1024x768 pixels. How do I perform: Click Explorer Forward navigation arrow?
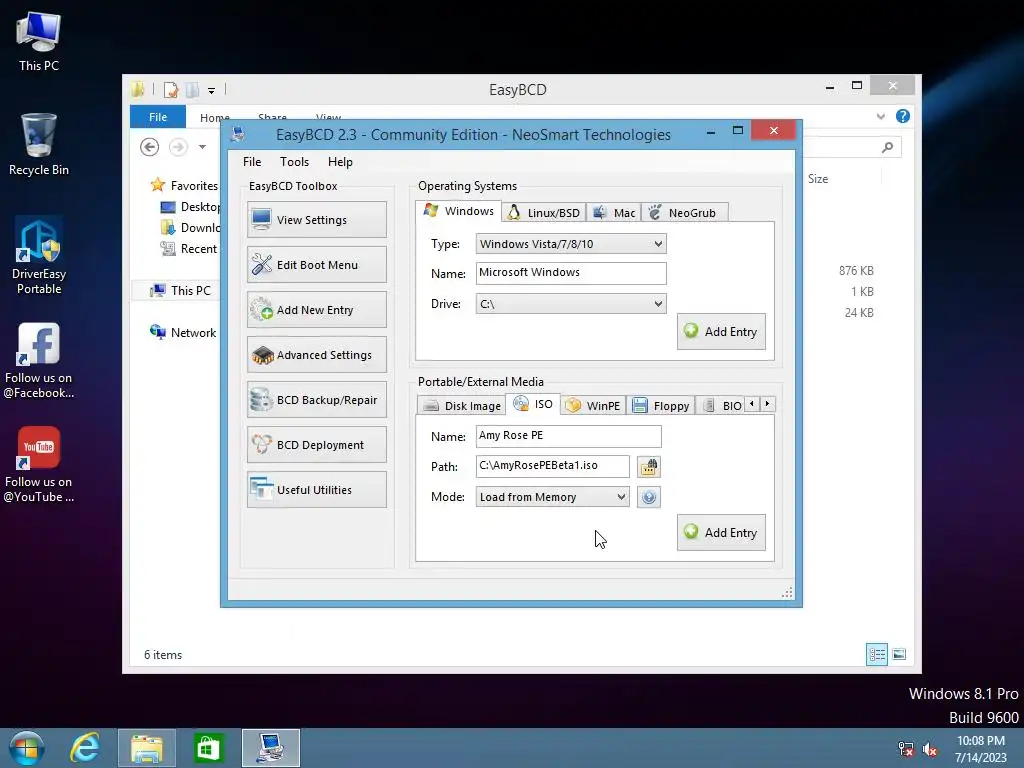point(178,147)
